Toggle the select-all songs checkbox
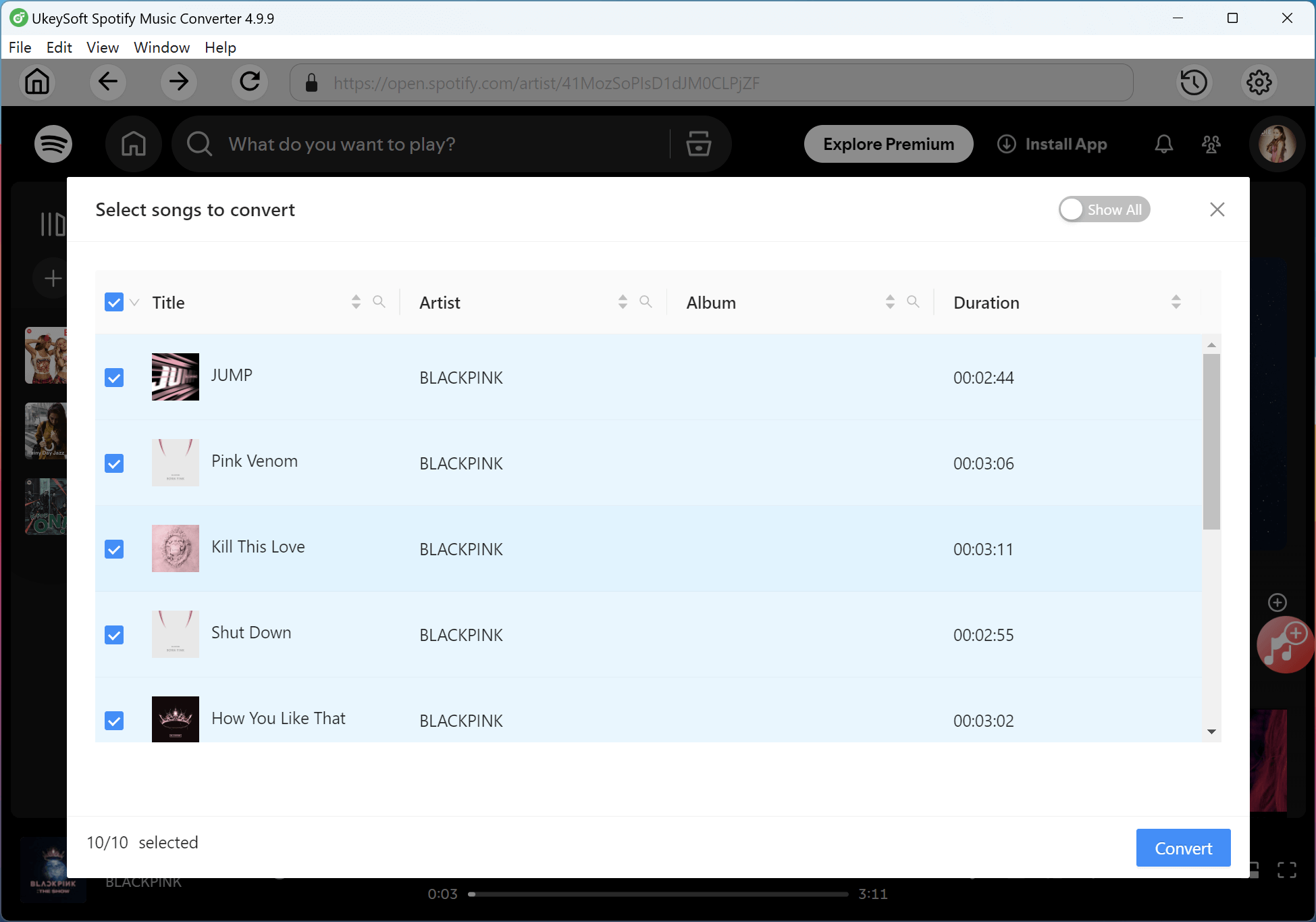Screen dimensions: 1316x922 [x=113, y=302]
